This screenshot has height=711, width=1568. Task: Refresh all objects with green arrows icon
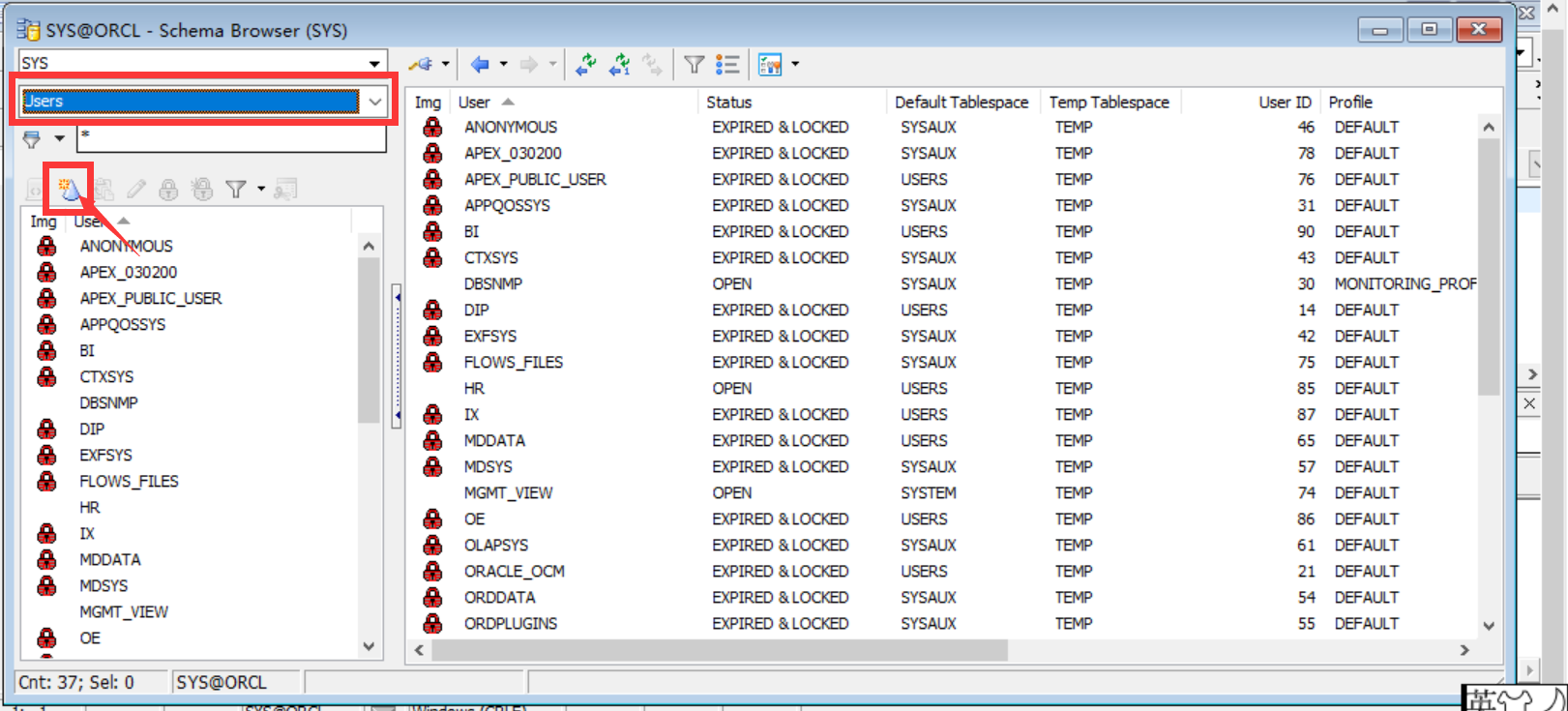585,65
